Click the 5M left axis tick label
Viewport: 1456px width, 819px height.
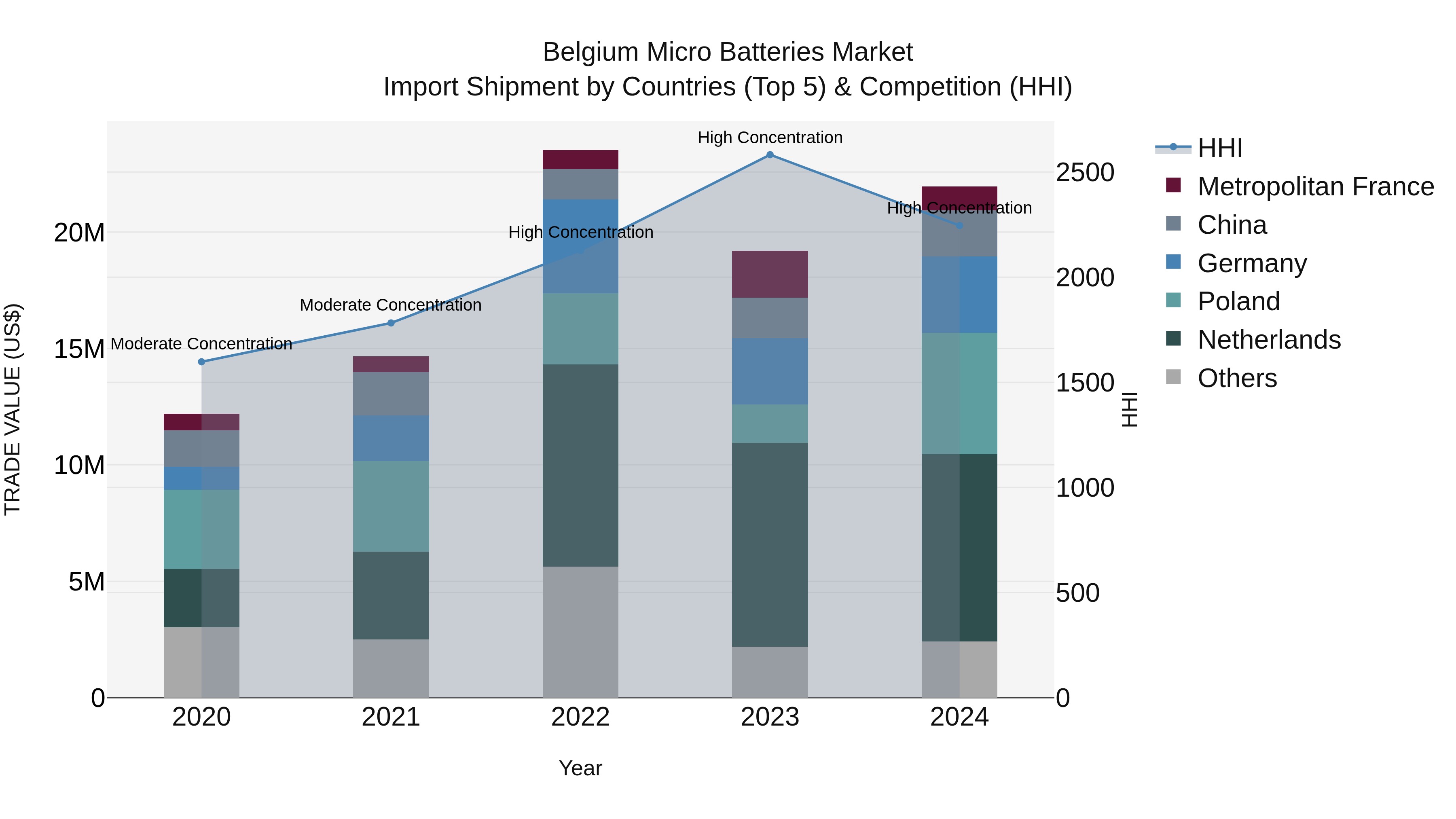point(87,582)
